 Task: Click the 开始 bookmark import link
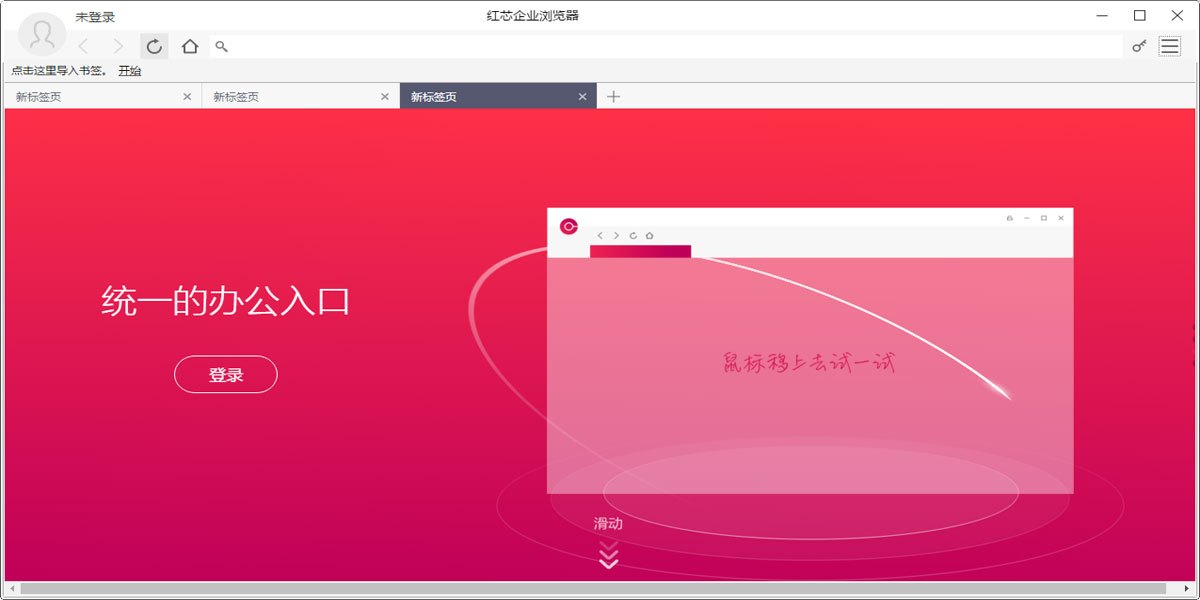point(128,71)
